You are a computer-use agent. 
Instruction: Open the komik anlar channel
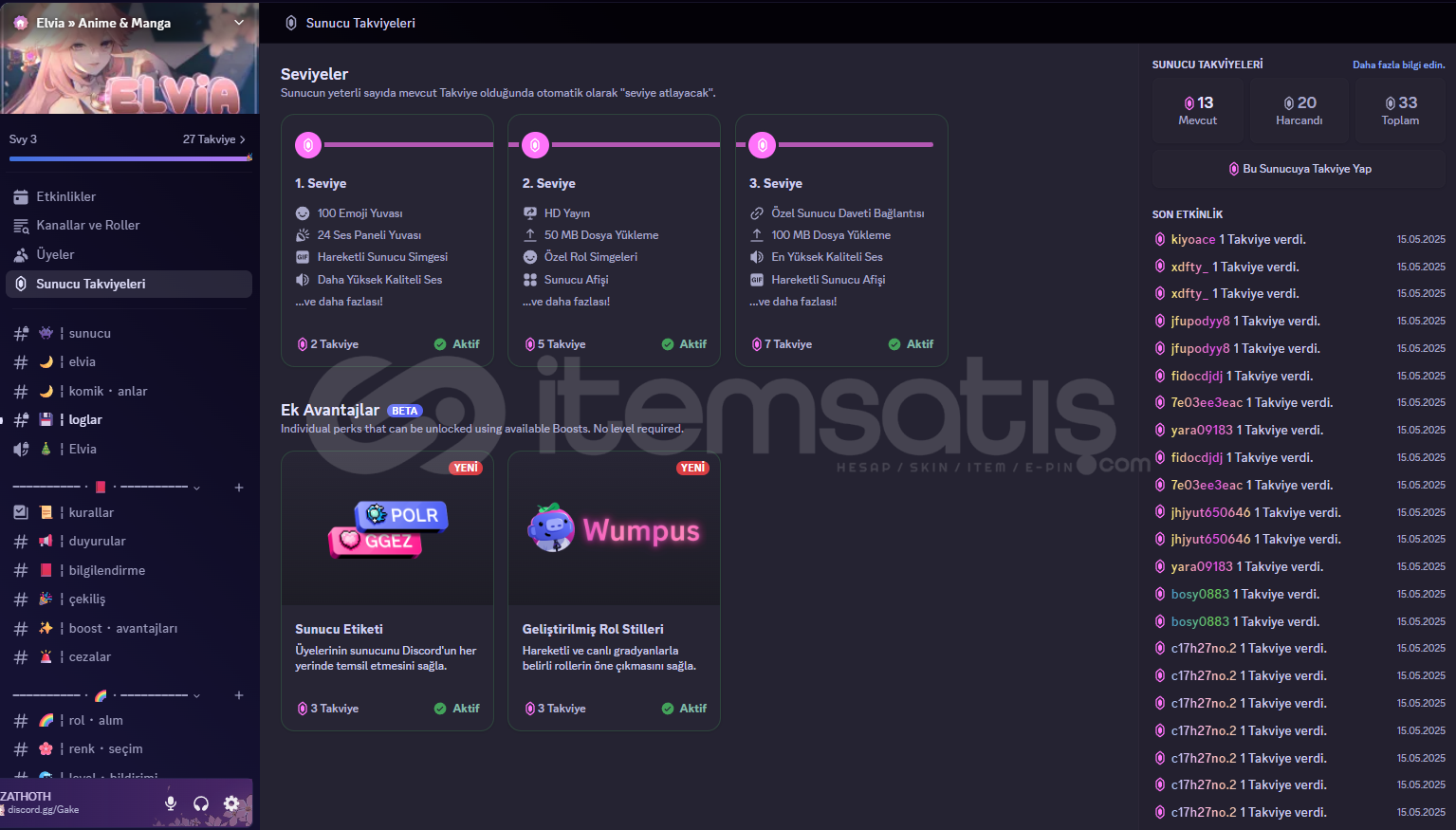click(129, 391)
